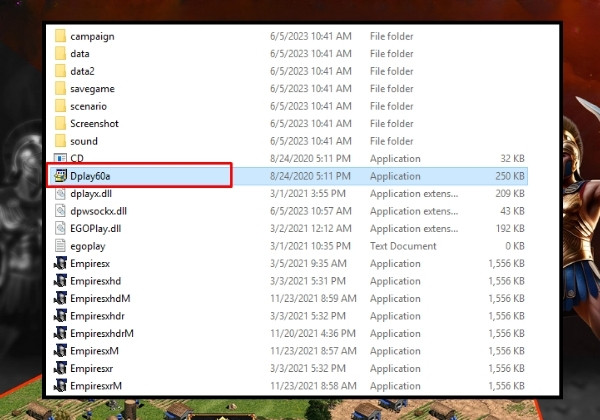
Task: Select the date '3/2/2021 12:12 AM'
Action: [x=311, y=228]
